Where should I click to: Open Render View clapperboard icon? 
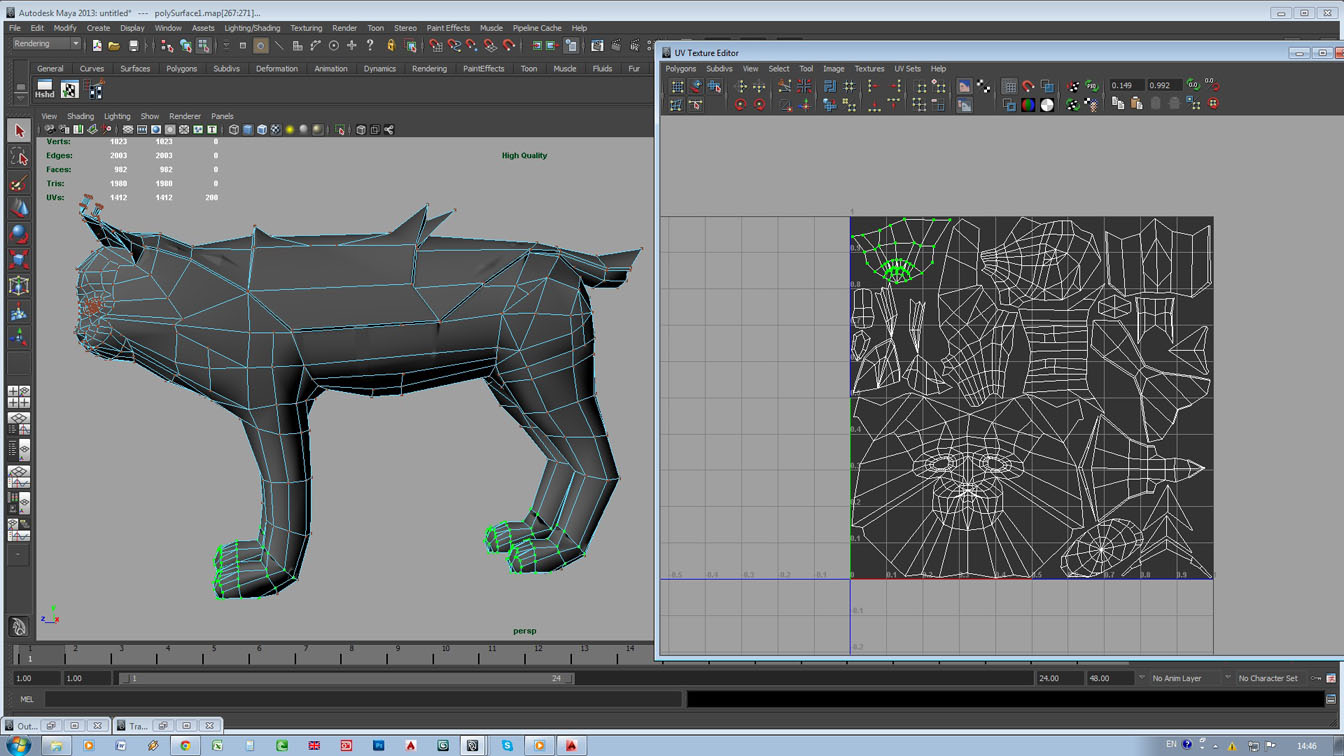pyautogui.click(x=597, y=45)
